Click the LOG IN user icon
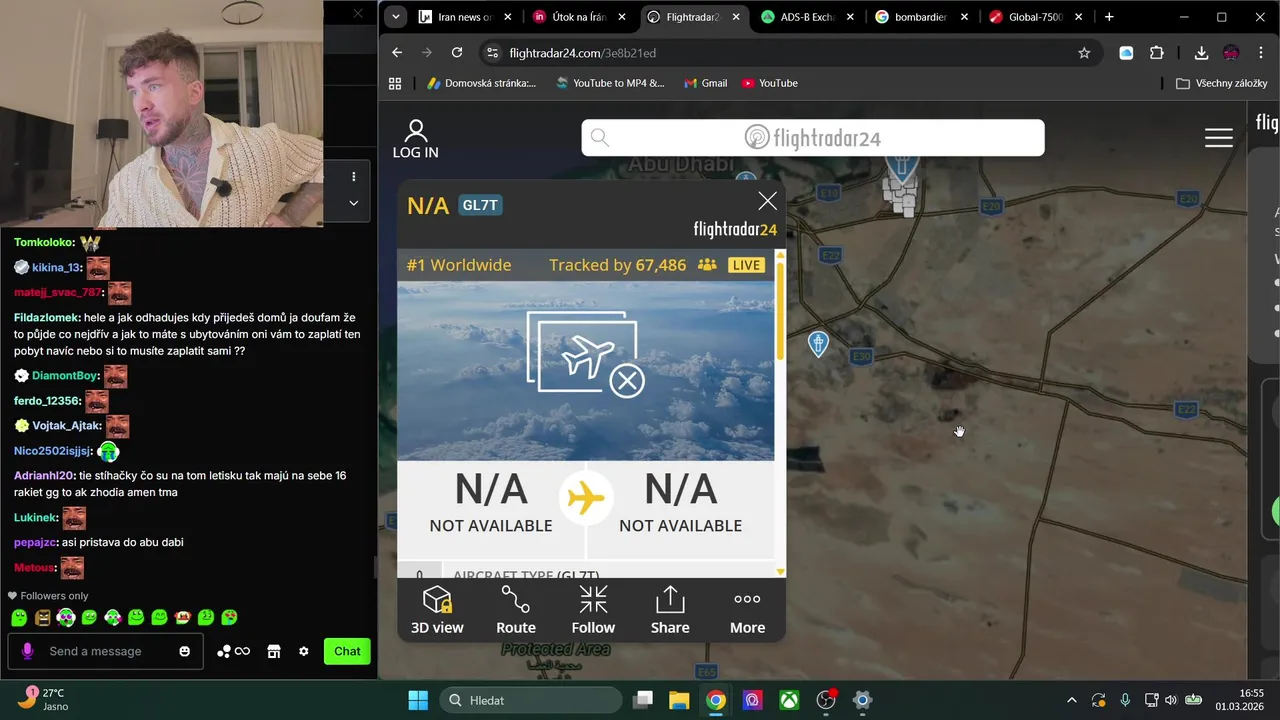The image size is (1280, 720). (415, 139)
